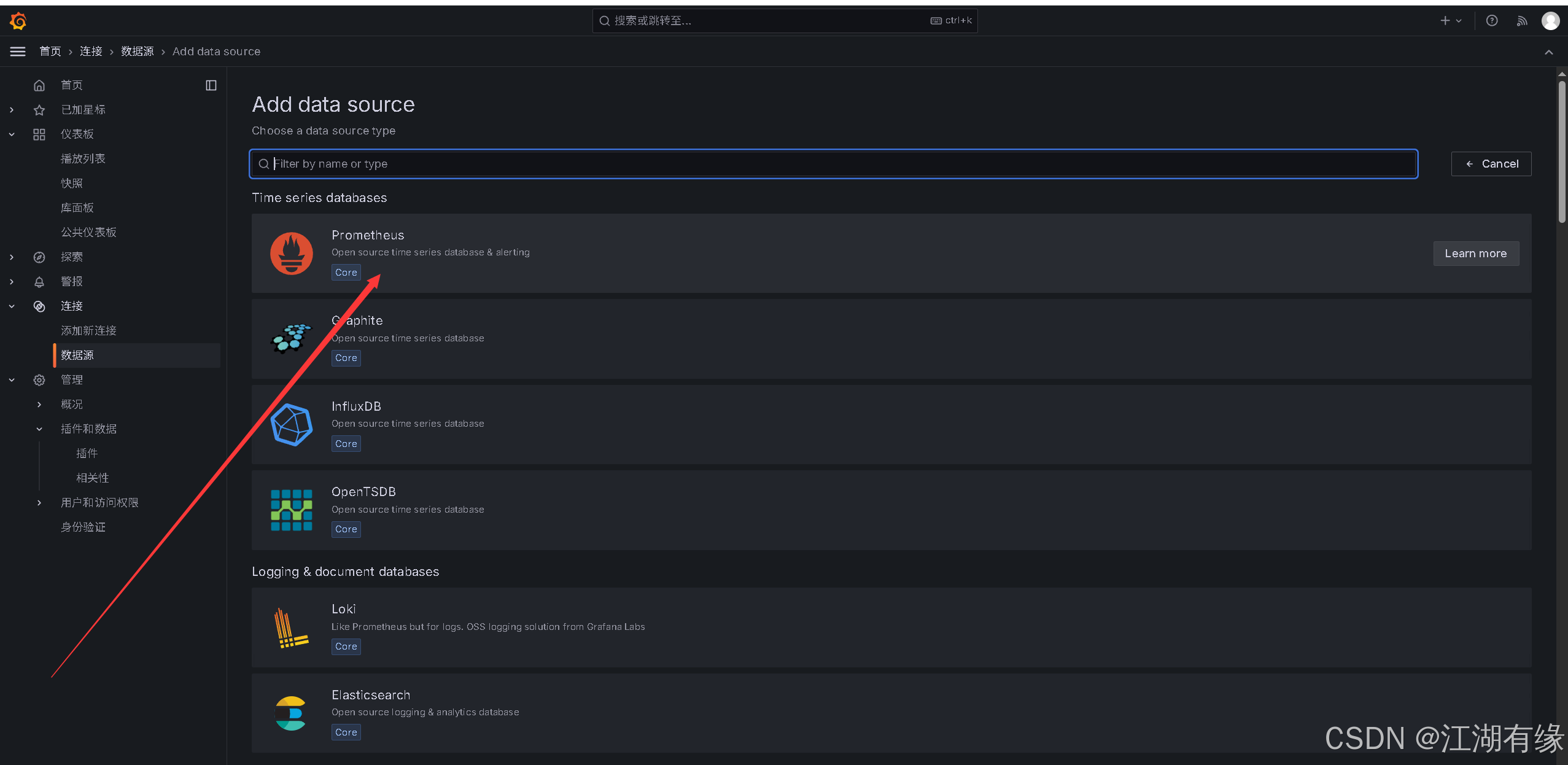Click the compass icon for 探索

pyautogui.click(x=39, y=257)
